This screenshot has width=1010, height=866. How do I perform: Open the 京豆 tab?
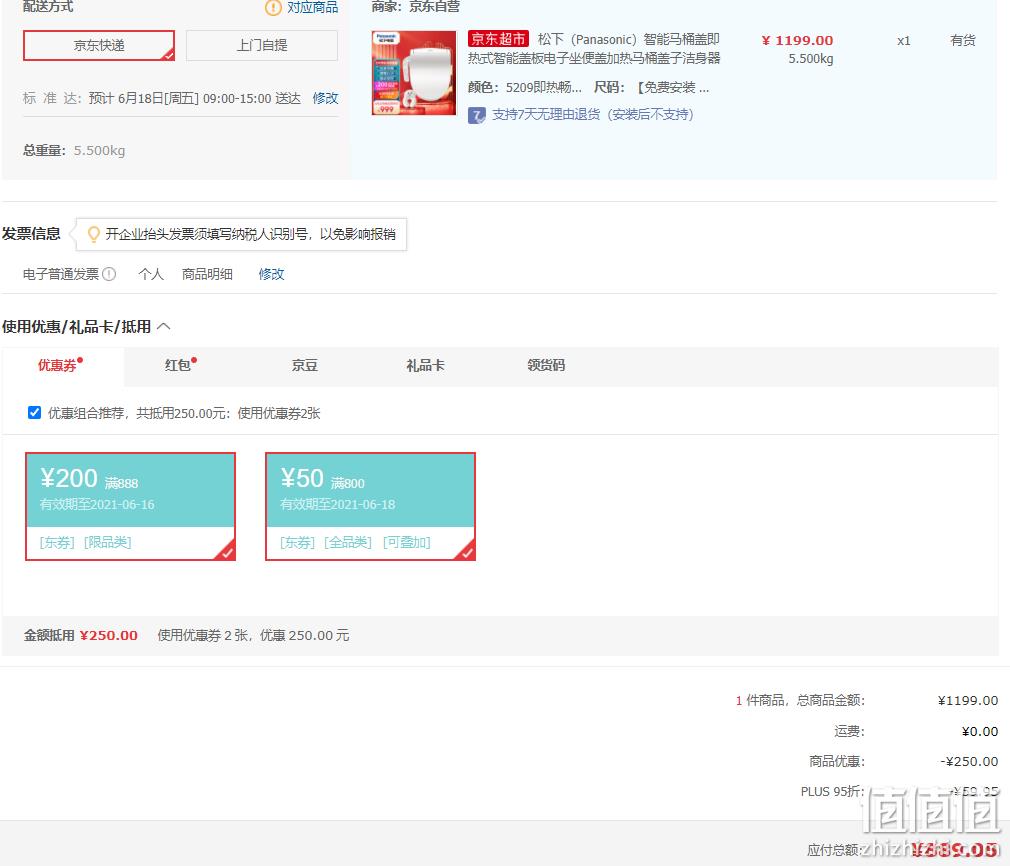click(305, 365)
